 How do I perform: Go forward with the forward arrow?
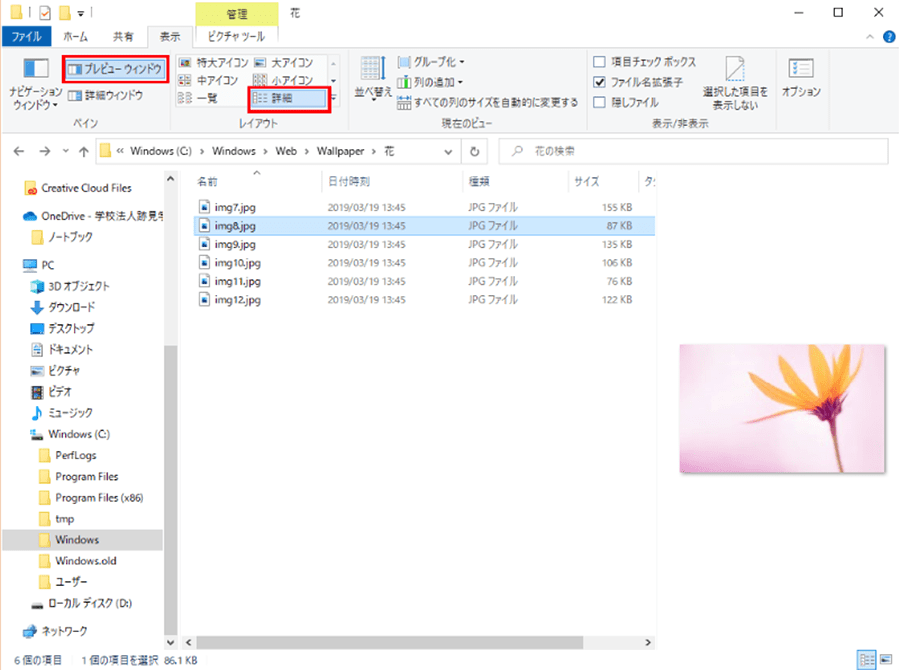(x=45, y=151)
